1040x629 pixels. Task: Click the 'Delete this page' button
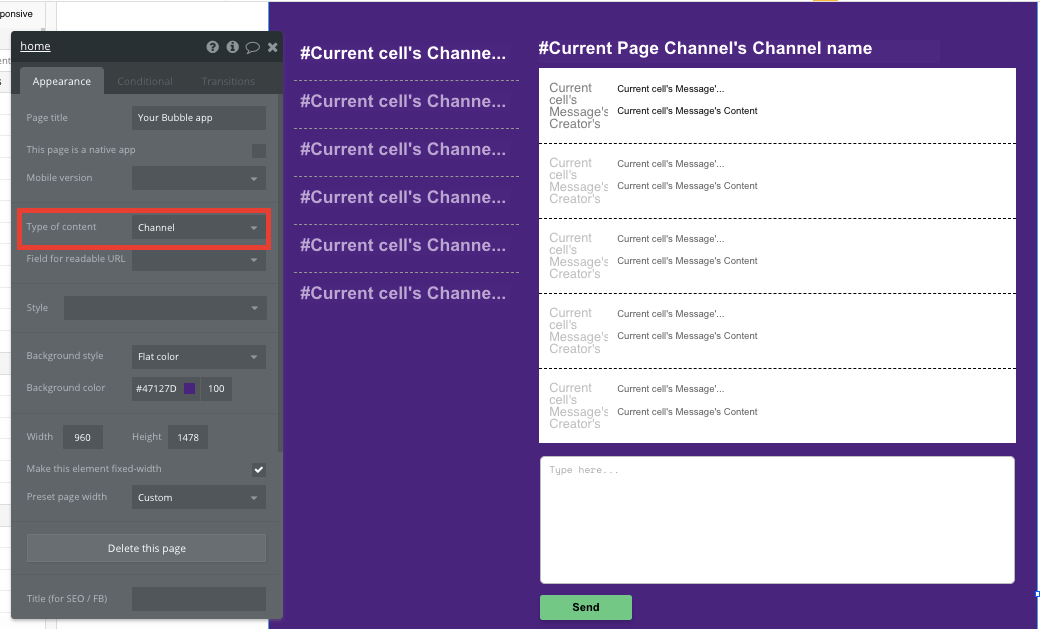[146, 547]
